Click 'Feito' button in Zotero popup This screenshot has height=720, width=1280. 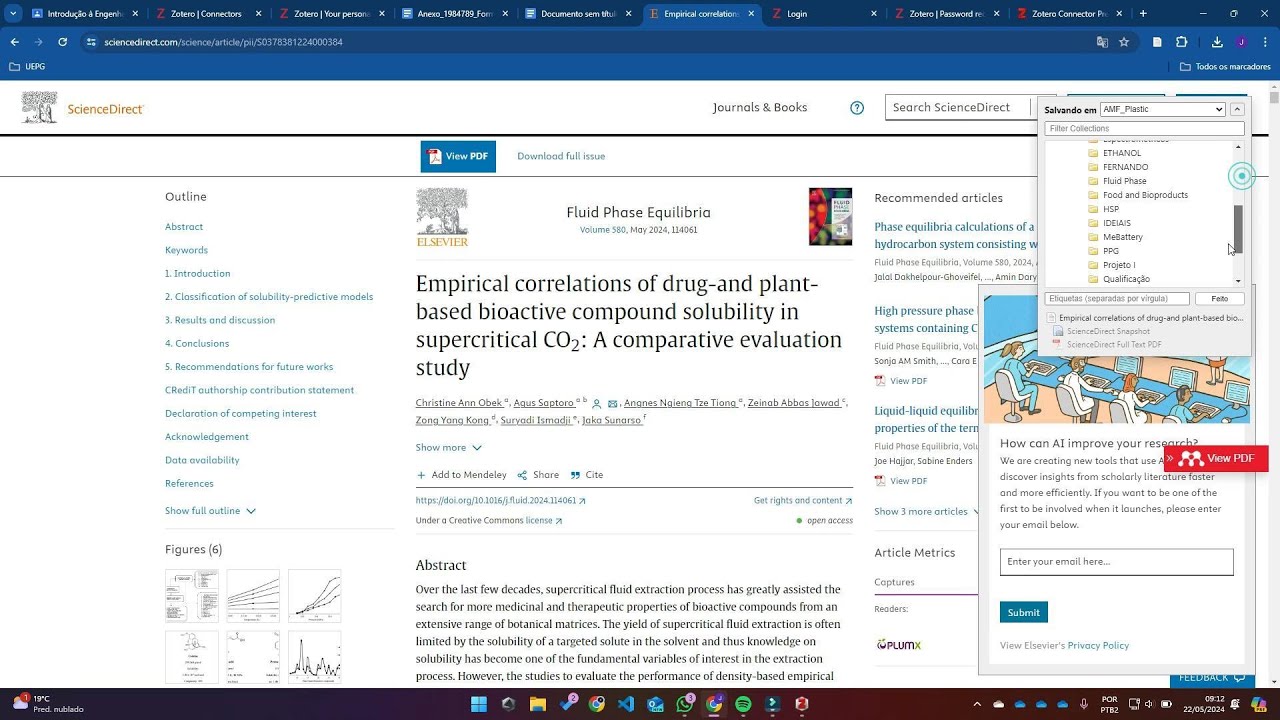click(1220, 298)
